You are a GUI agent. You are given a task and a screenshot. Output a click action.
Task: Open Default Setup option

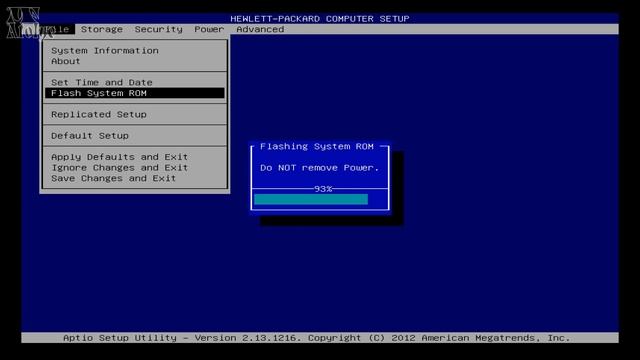tap(90, 136)
